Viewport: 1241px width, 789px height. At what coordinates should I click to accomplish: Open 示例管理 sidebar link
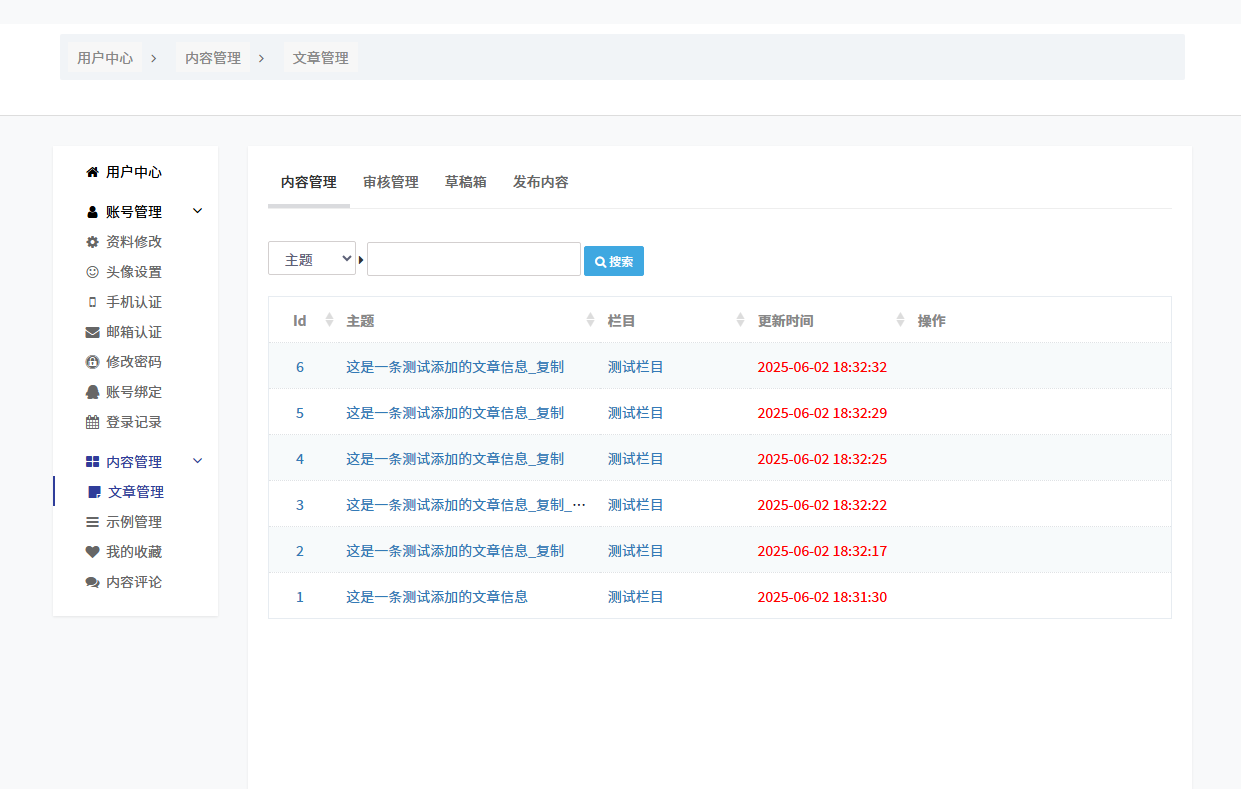coord(134,522)
